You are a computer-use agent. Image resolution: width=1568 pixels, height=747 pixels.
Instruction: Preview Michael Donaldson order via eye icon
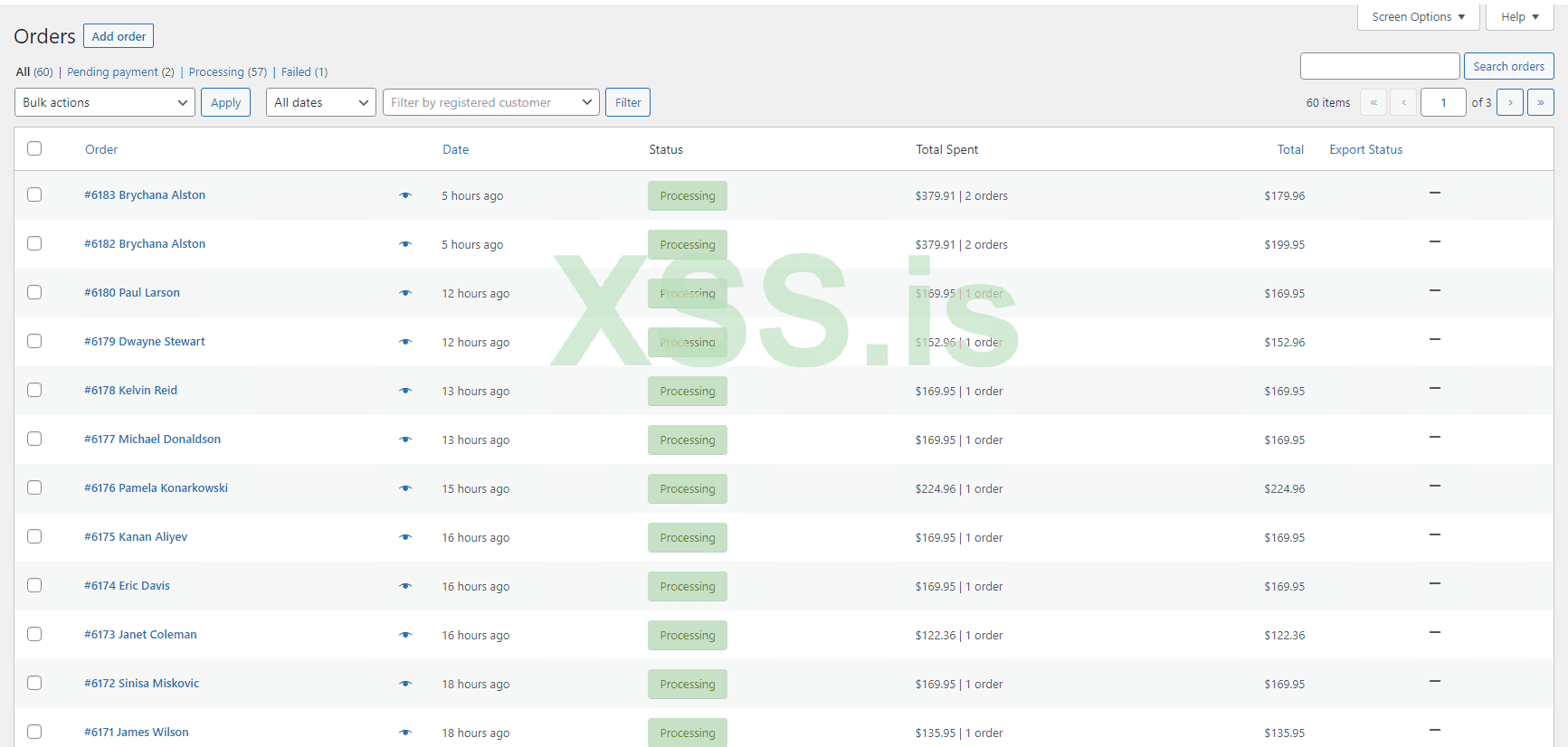tap(405, 440)
